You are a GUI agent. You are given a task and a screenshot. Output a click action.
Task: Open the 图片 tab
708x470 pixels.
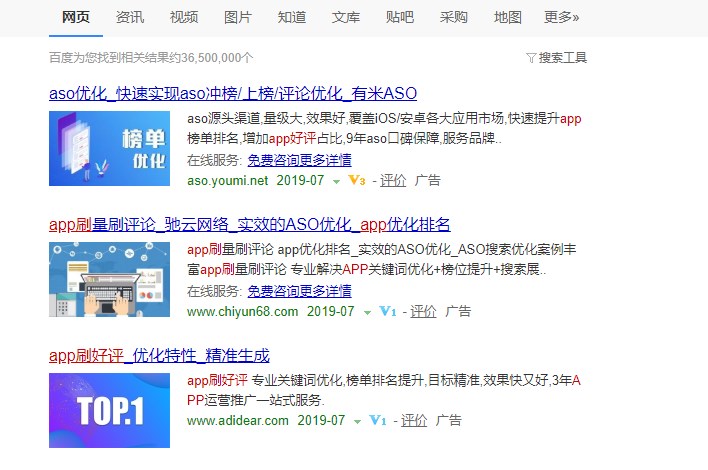tap(238, 17)
